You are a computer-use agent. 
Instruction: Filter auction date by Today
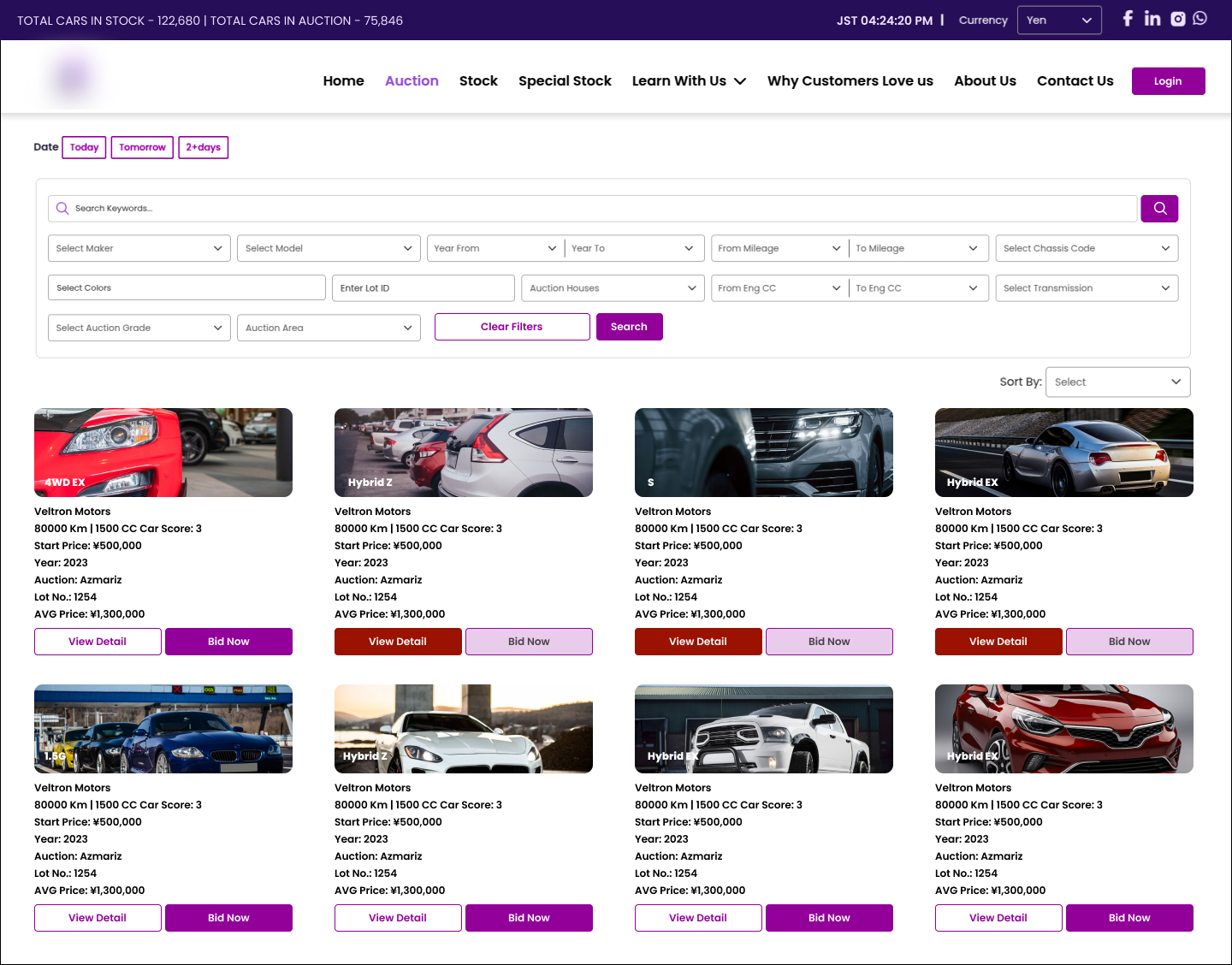point(85,147)
